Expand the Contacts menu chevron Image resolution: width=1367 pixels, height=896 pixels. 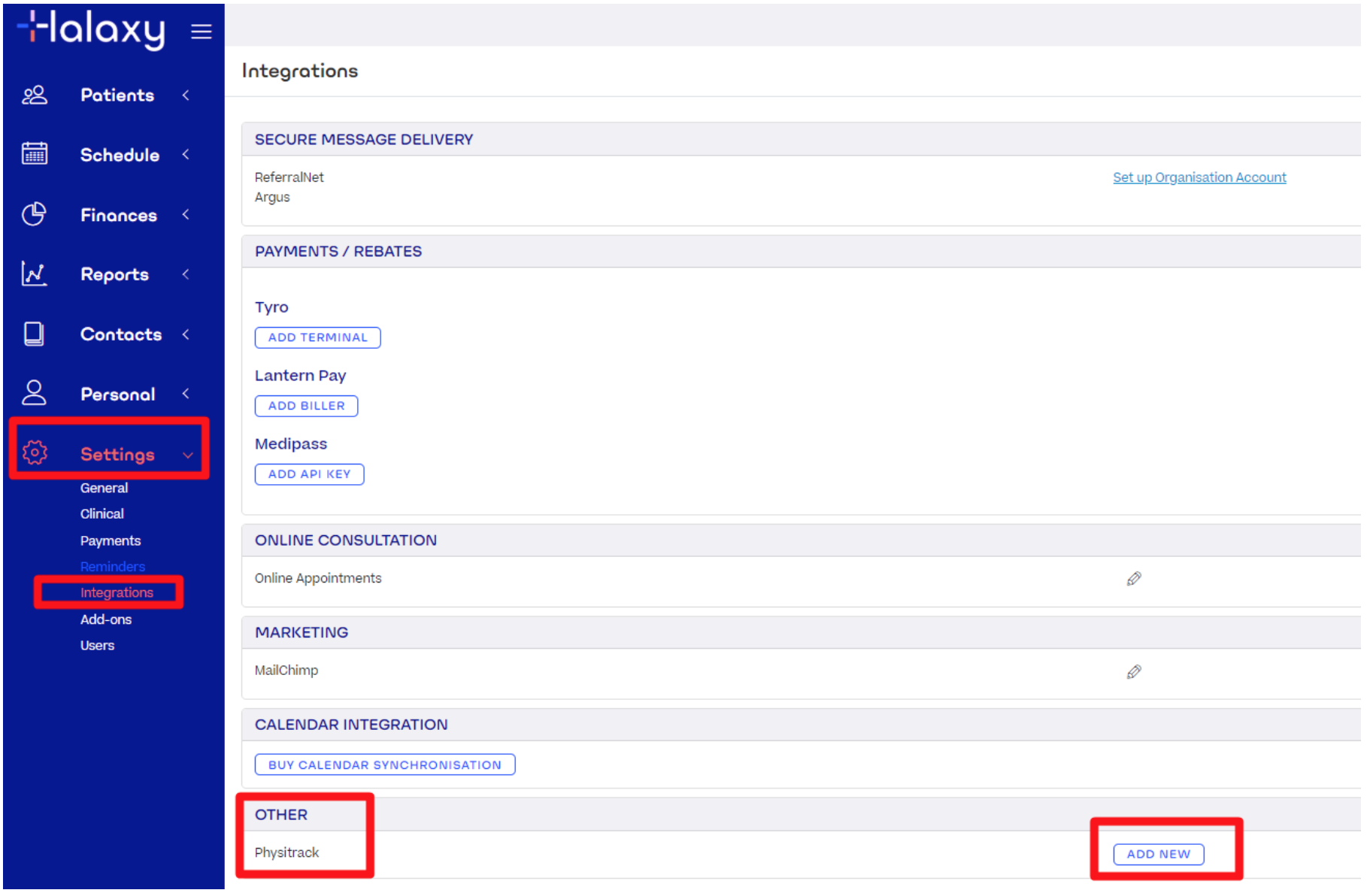pyautogui.click(x=186, y=334)
